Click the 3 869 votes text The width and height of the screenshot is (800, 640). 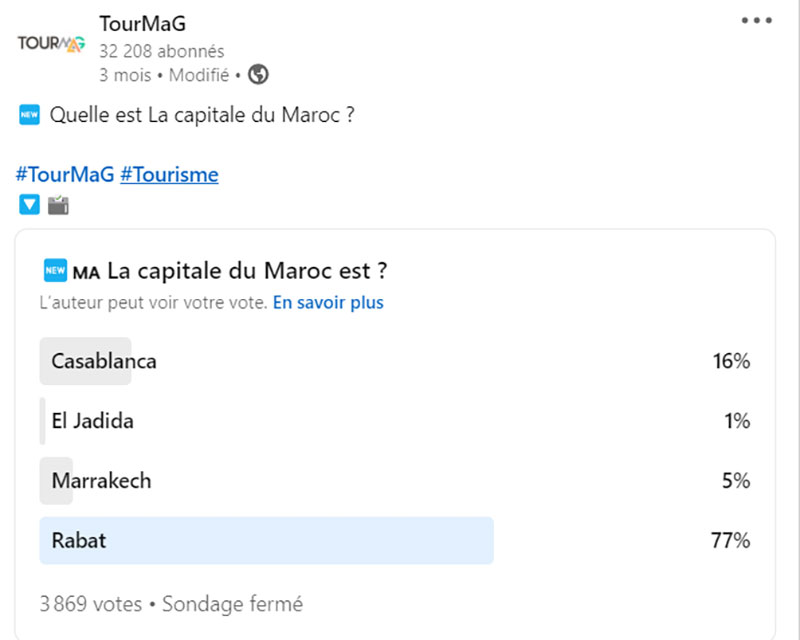[83, 604]
